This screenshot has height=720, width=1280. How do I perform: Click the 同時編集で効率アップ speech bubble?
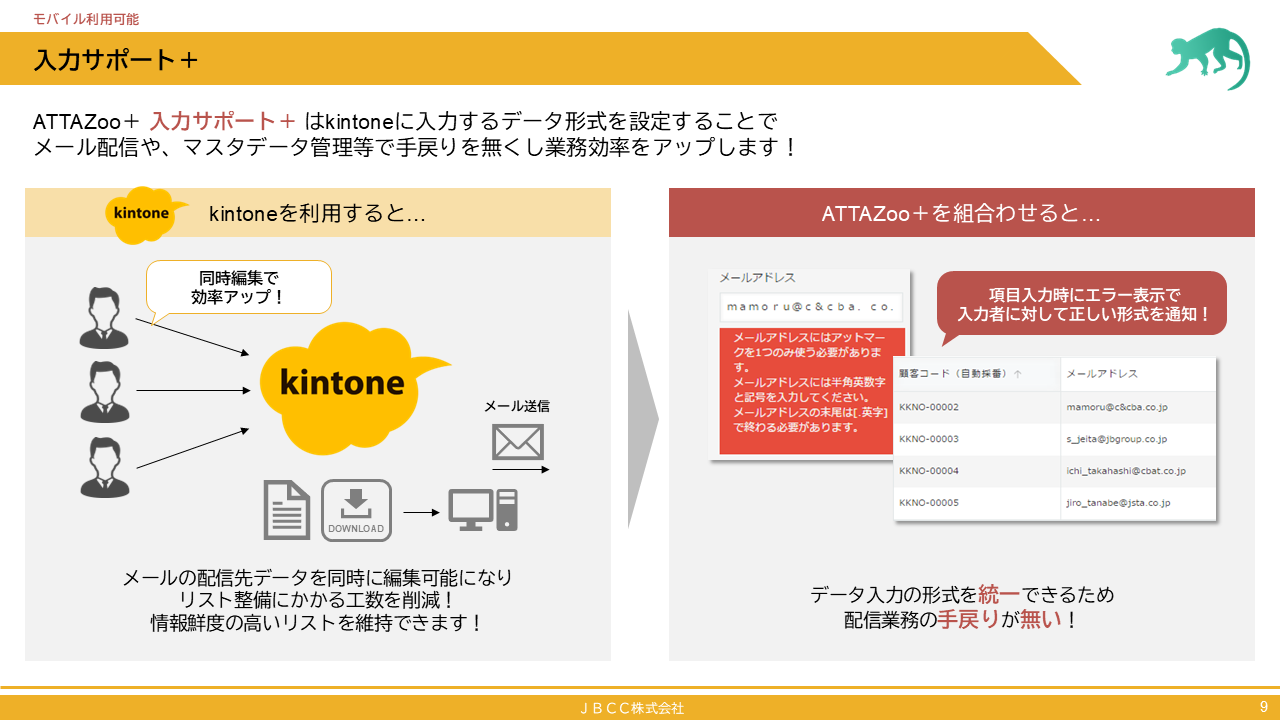pos(238,287)
